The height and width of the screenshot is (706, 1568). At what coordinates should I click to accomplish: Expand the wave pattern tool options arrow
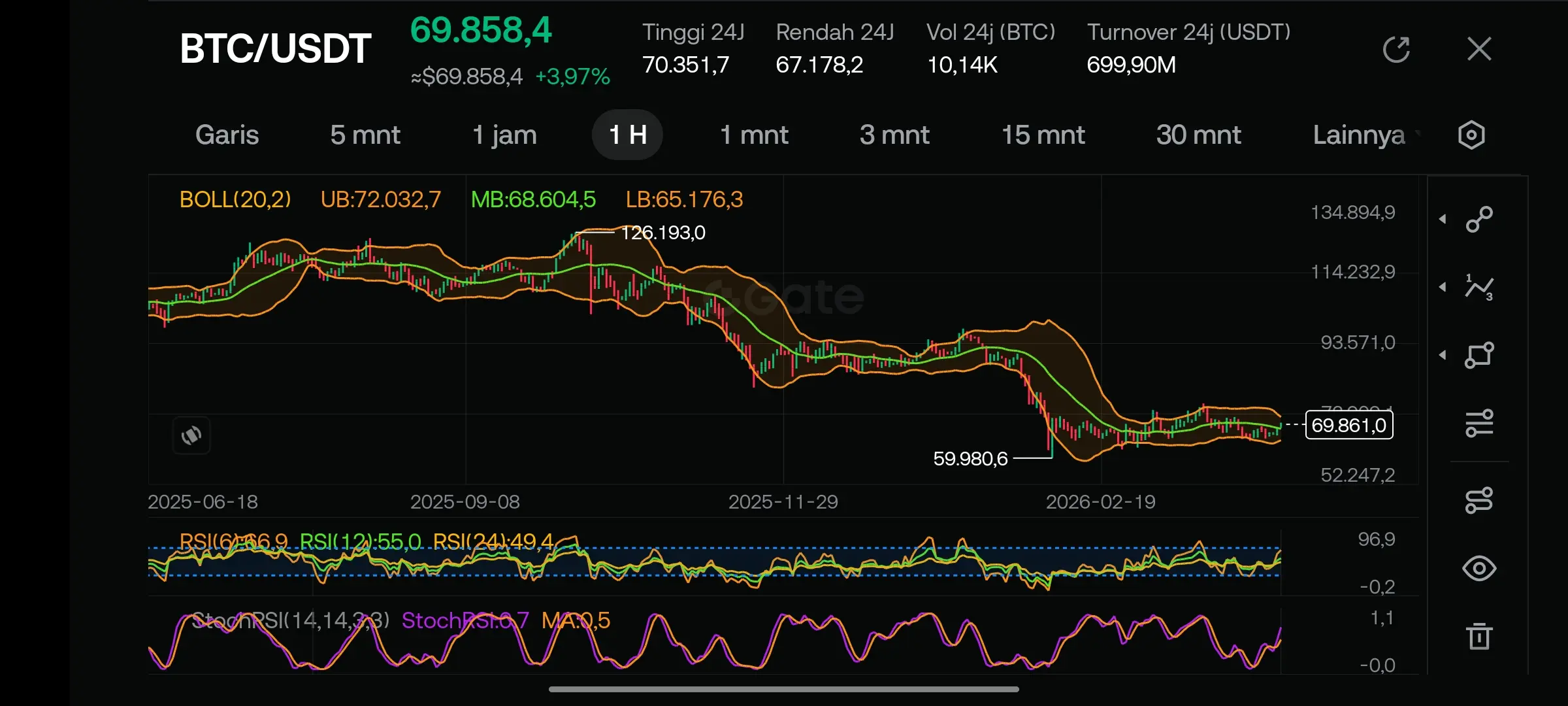point(1443,287)
